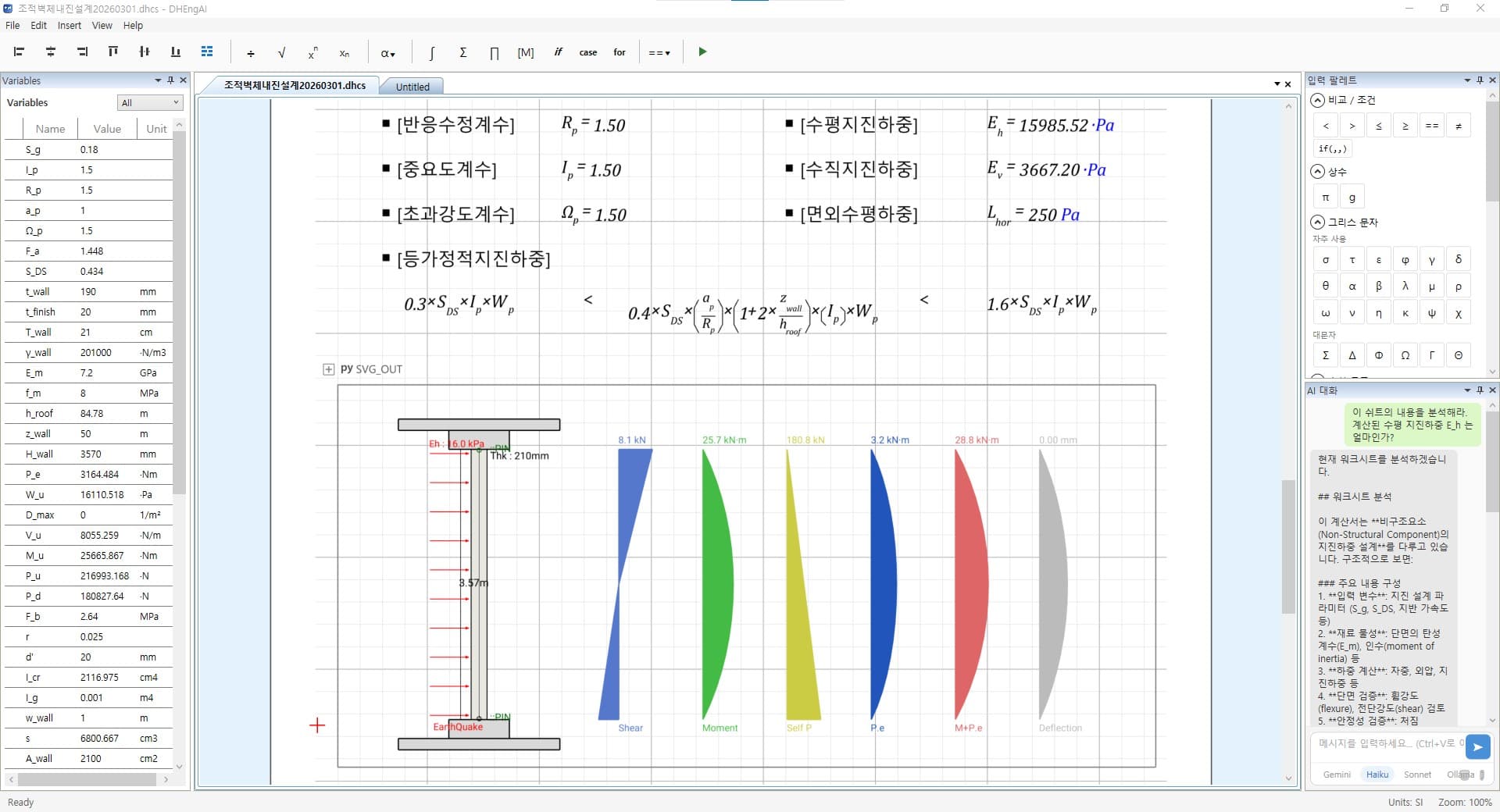
Task: Expand the SVG_OUT python block
Action: pyautogui.click(x=328, y=369)
